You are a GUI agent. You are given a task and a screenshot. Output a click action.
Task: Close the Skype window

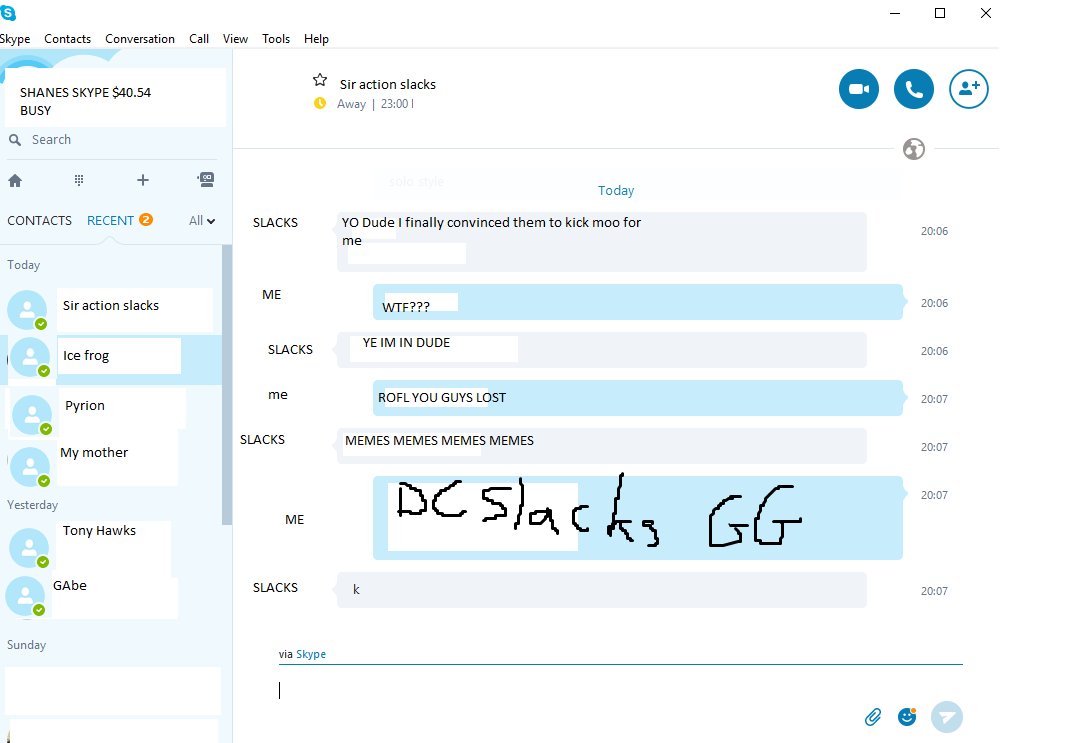[986, 13]
